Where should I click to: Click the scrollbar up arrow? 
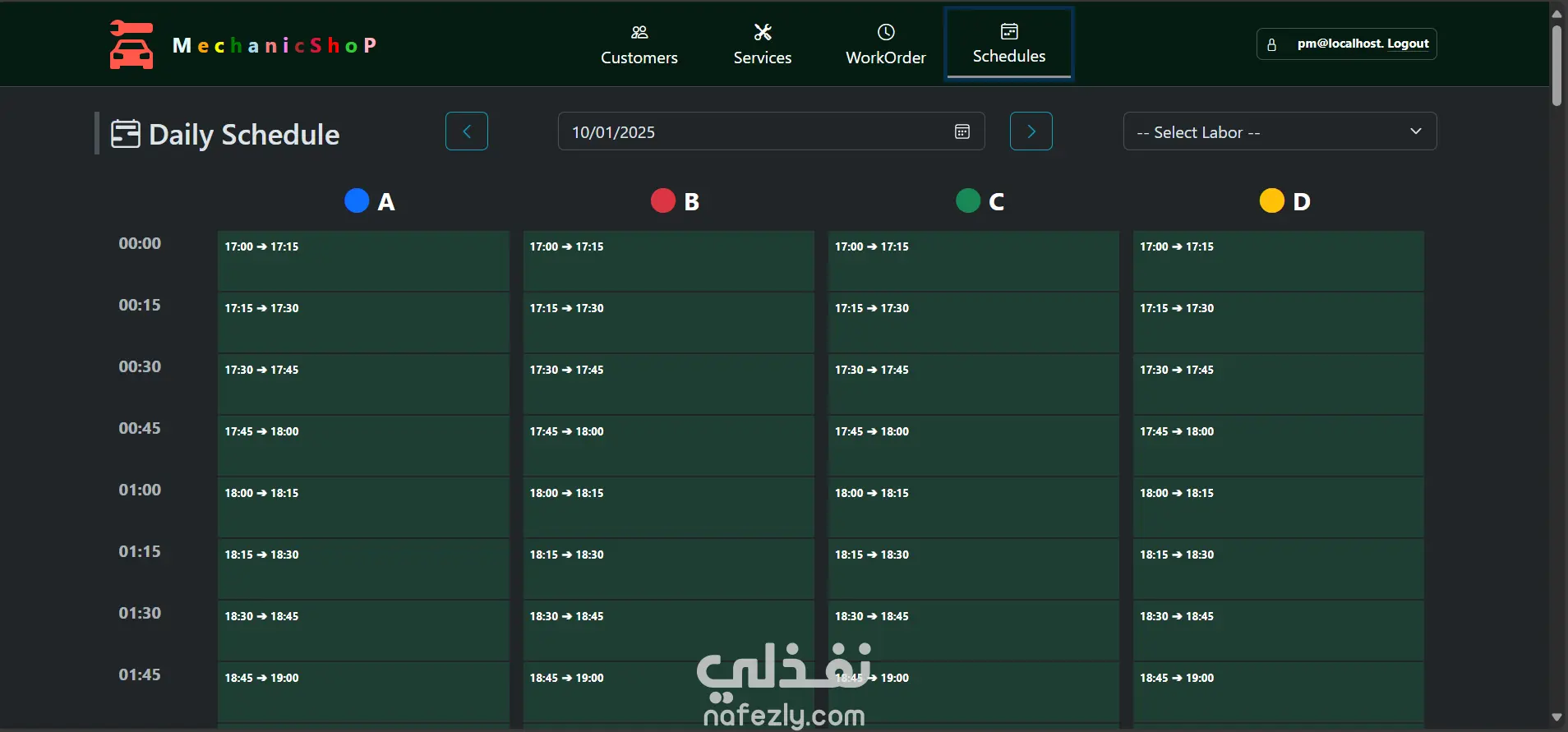point(1556,13)
